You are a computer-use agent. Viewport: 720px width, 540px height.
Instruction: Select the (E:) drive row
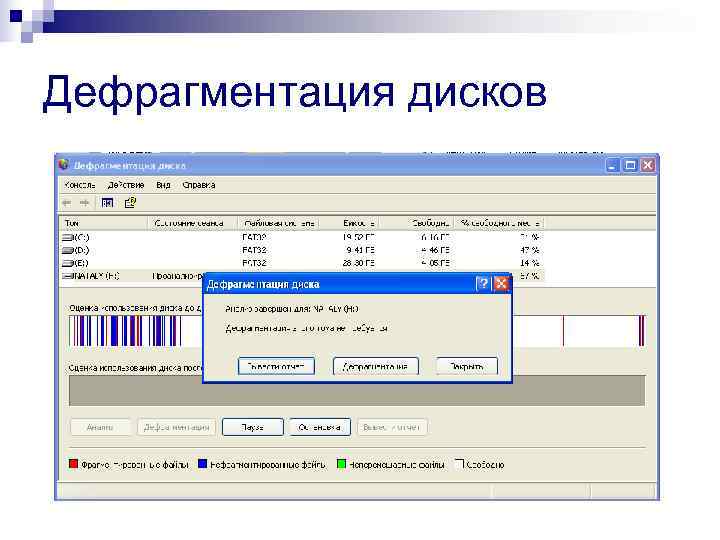(x=301, y=263)
